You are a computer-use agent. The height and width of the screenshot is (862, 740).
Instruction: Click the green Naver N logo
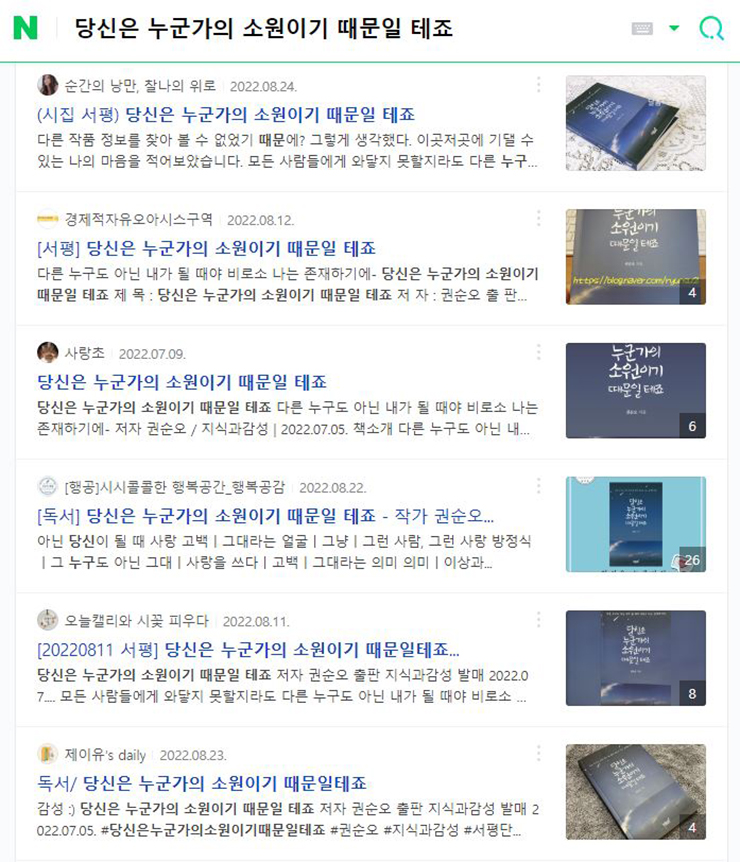pos(25,27)
